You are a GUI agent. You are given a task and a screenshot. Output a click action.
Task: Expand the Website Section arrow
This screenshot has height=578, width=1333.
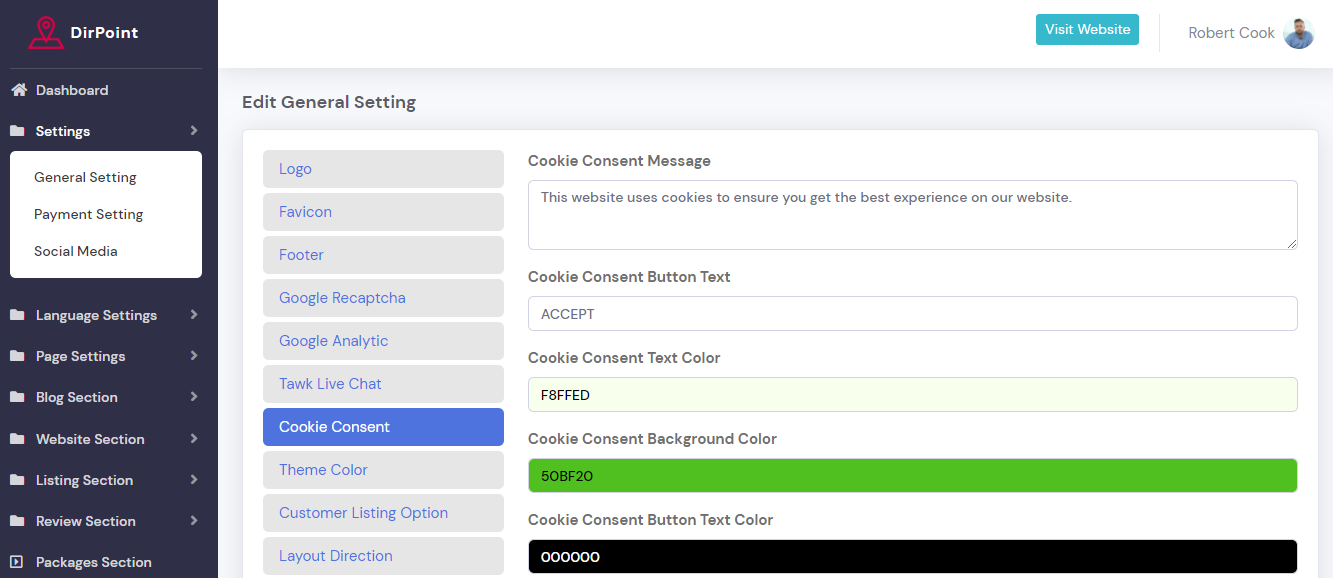[x=193, y=439]
